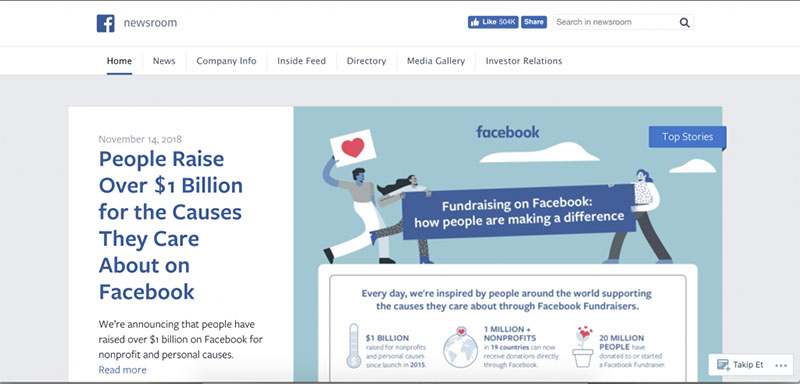
Task: Click the Top Stories badge
Action: point(687,137)
